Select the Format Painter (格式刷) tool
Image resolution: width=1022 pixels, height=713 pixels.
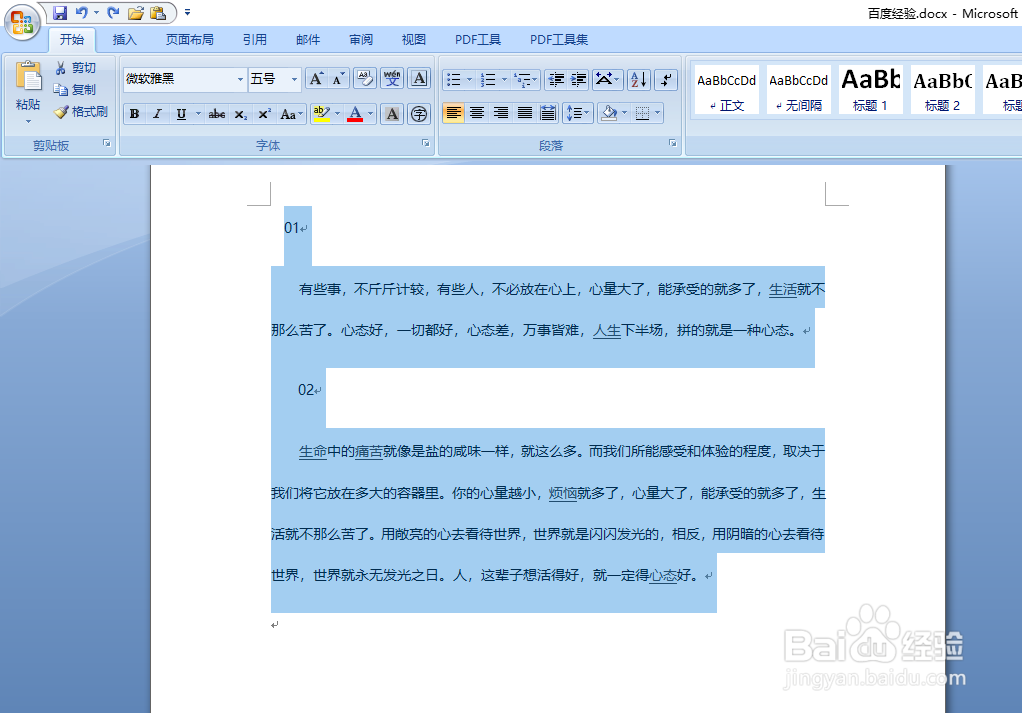pos(82,112)
